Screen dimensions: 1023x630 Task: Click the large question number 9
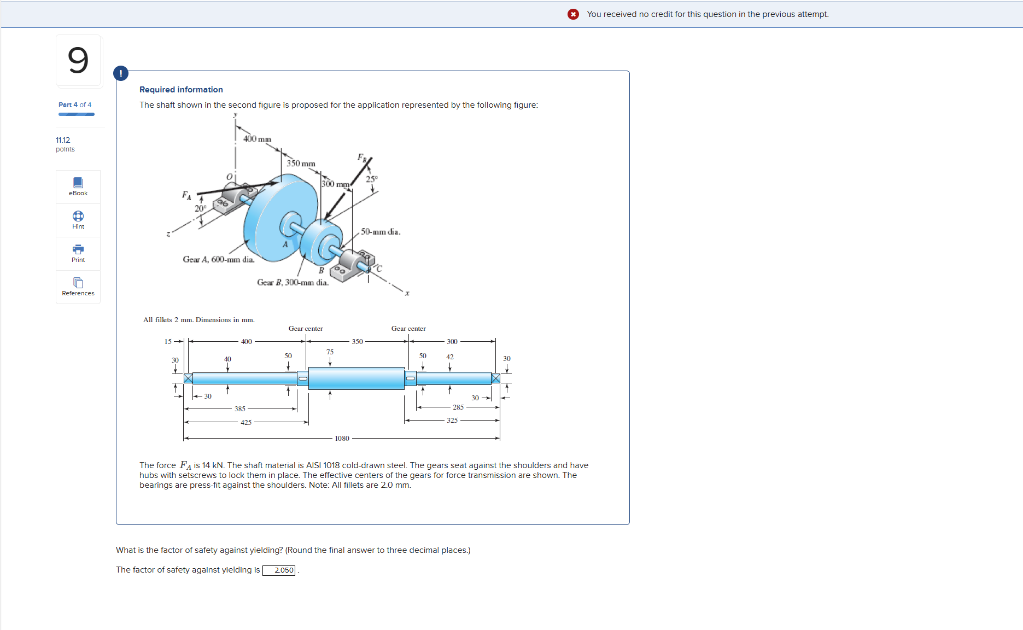point(78,61)
